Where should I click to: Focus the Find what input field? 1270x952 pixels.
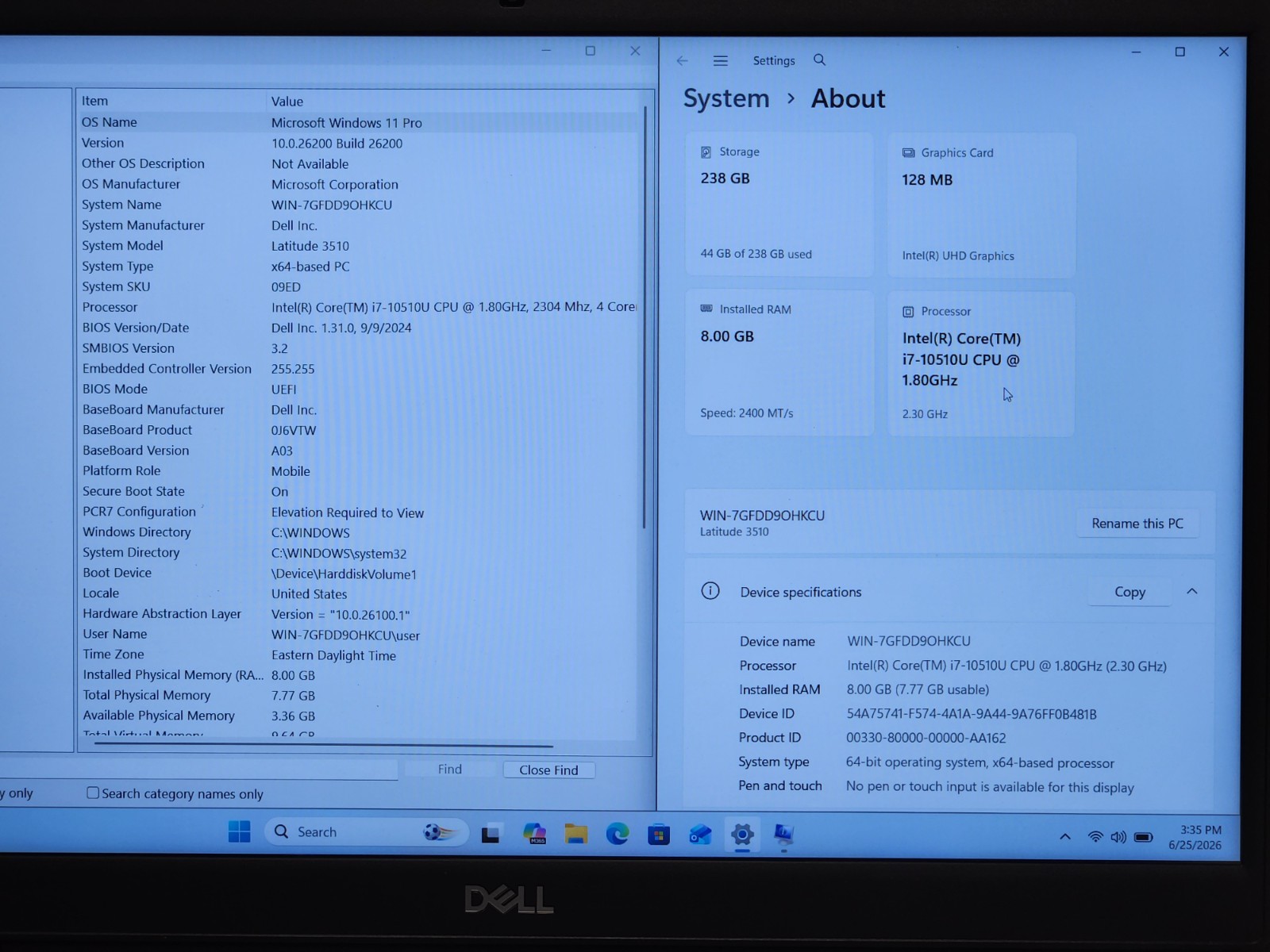click(x=198, y=770)
